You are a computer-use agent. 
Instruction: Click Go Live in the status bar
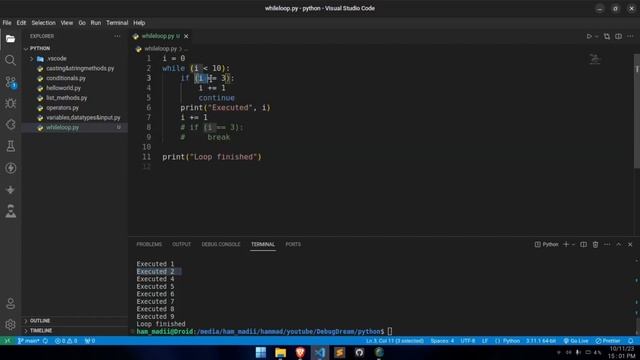[x=576, y=341]
